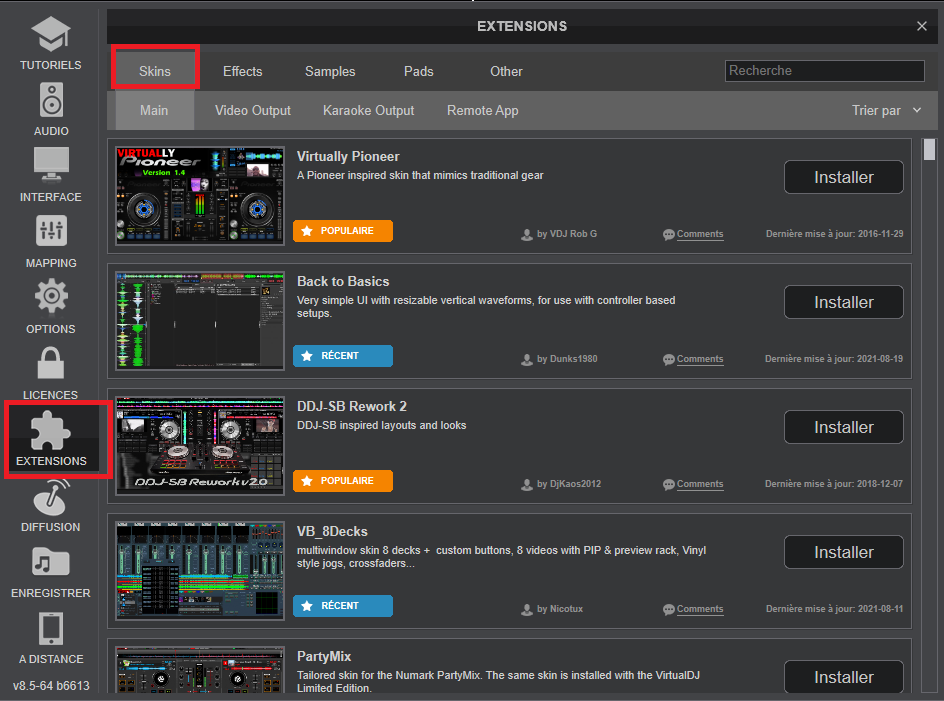Click update date 2016-11-29
Screen dimensions: 944x701
pos(881,234)
